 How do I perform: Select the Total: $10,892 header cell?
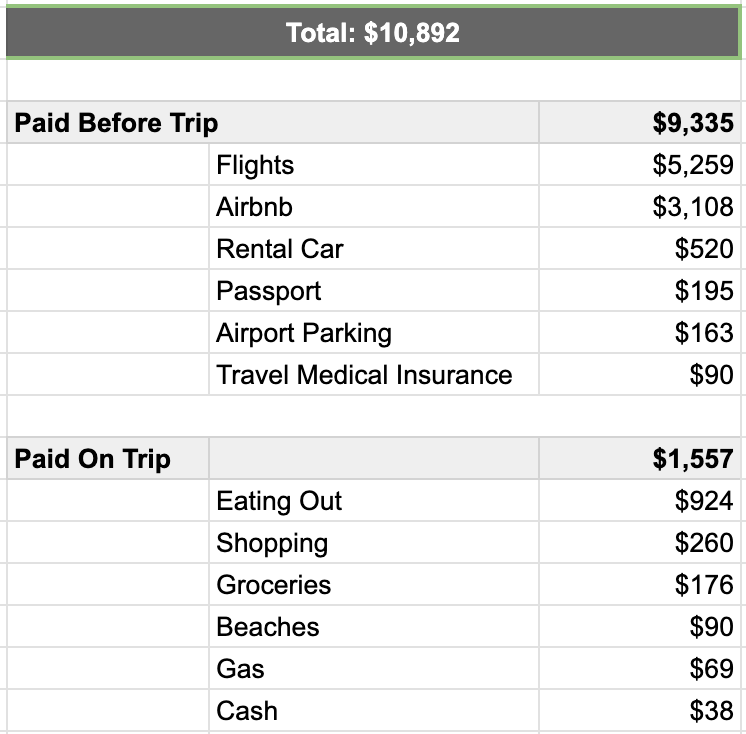point(373,32)
